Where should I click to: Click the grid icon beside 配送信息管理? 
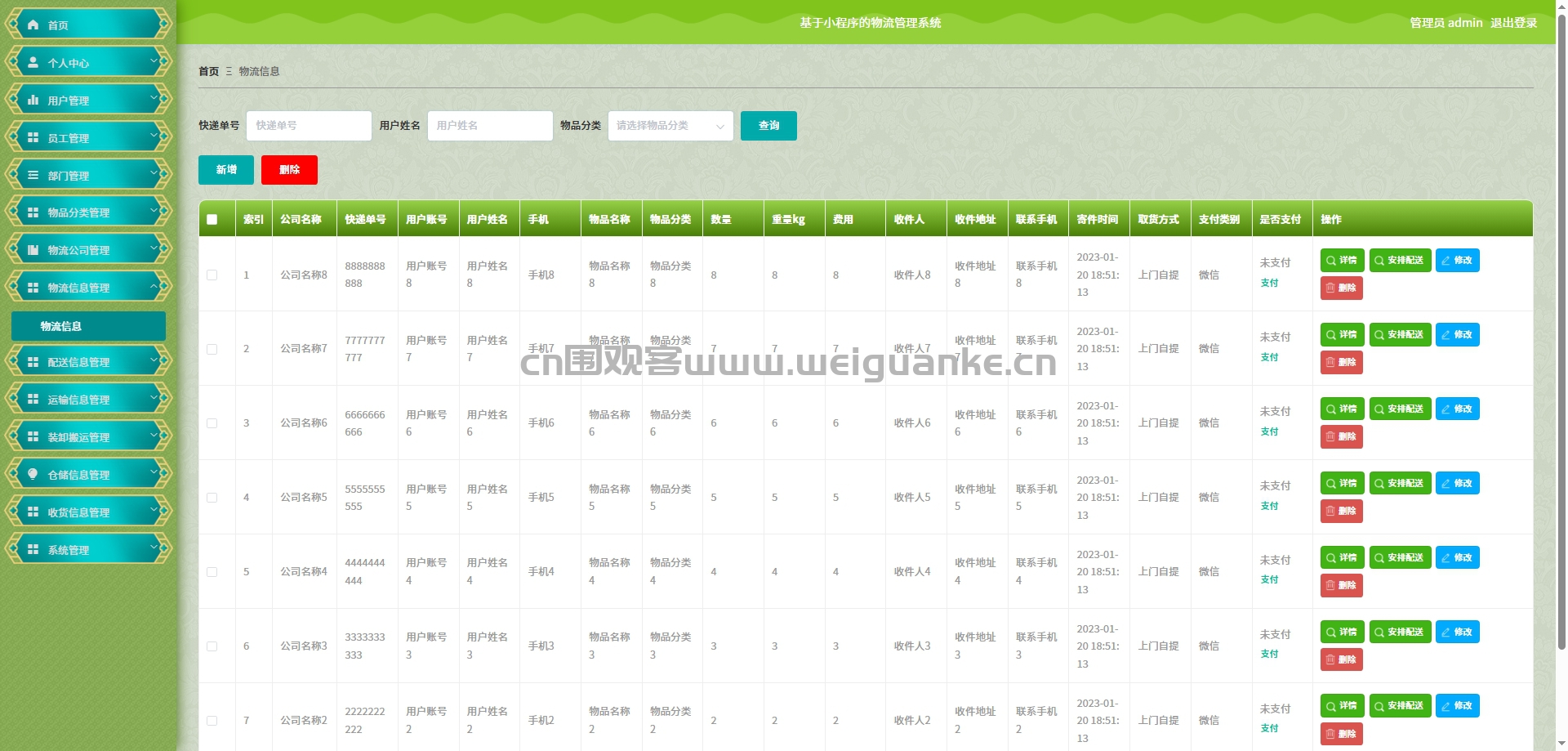[x=33, y=361]
